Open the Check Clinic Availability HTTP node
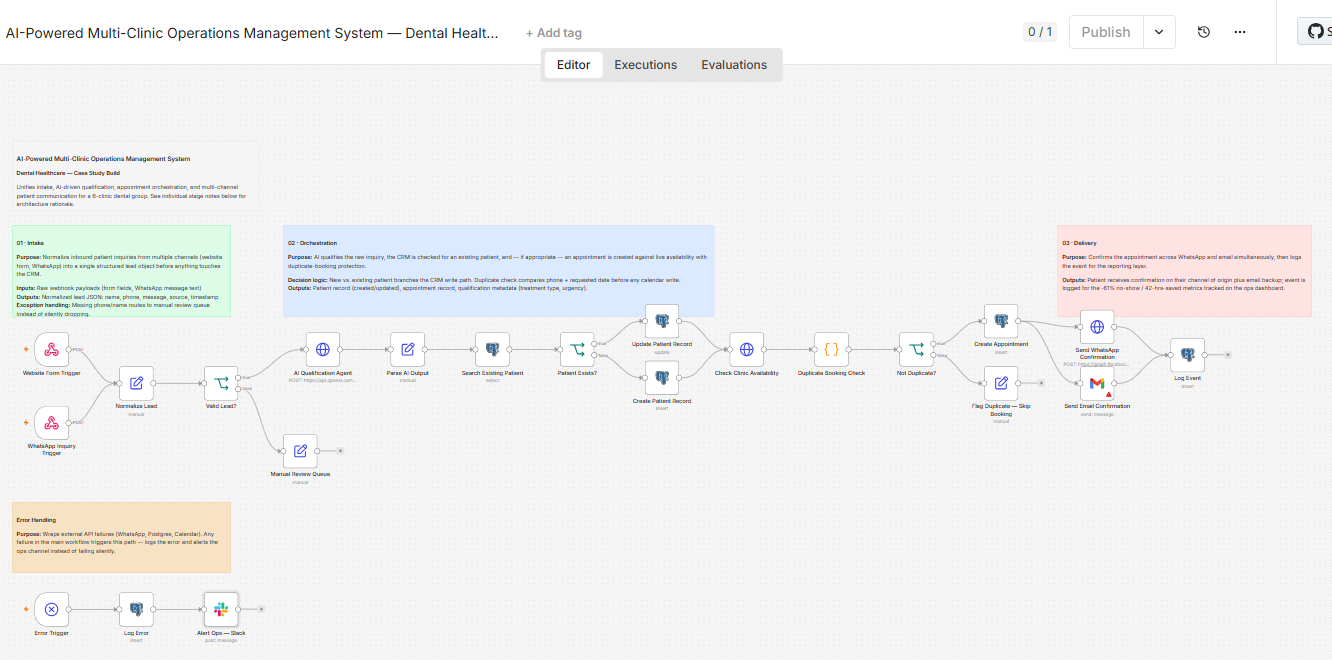The height and width of the screenshot is (660, 1332). point(746,350)
